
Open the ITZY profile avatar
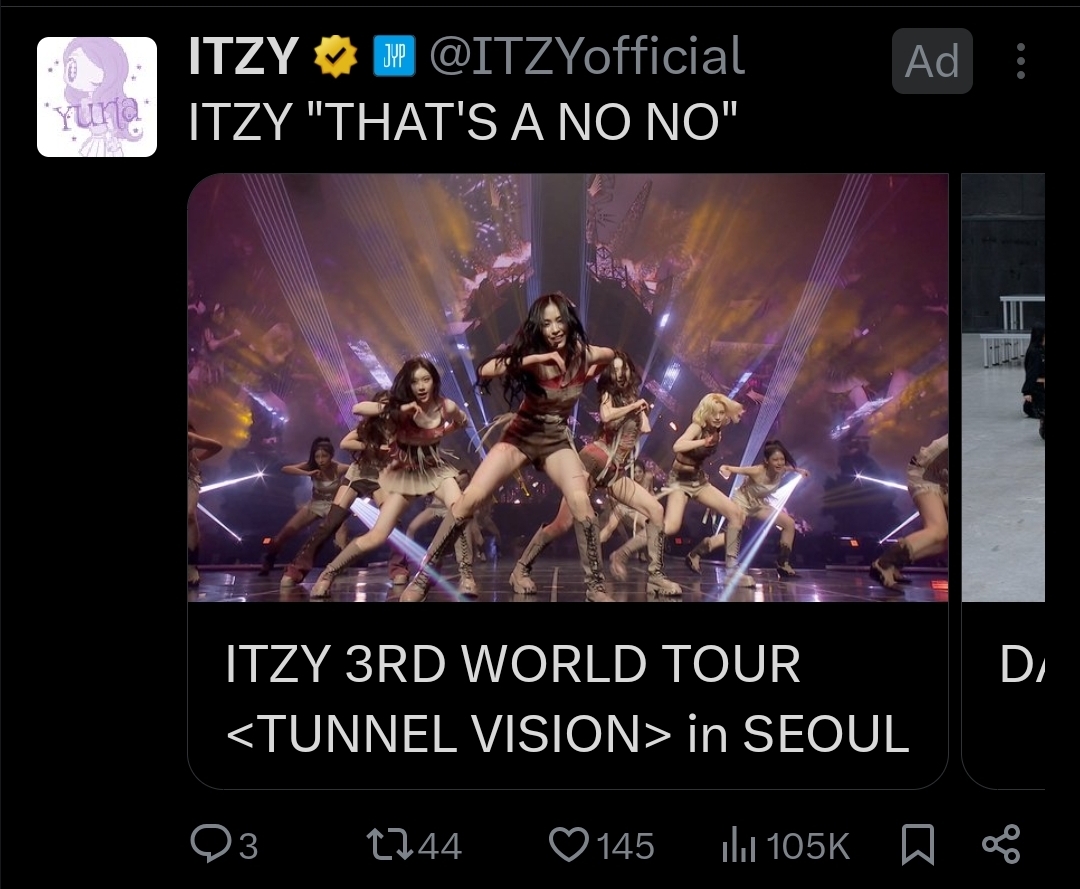pyautogui.click(x=97, y=97)
